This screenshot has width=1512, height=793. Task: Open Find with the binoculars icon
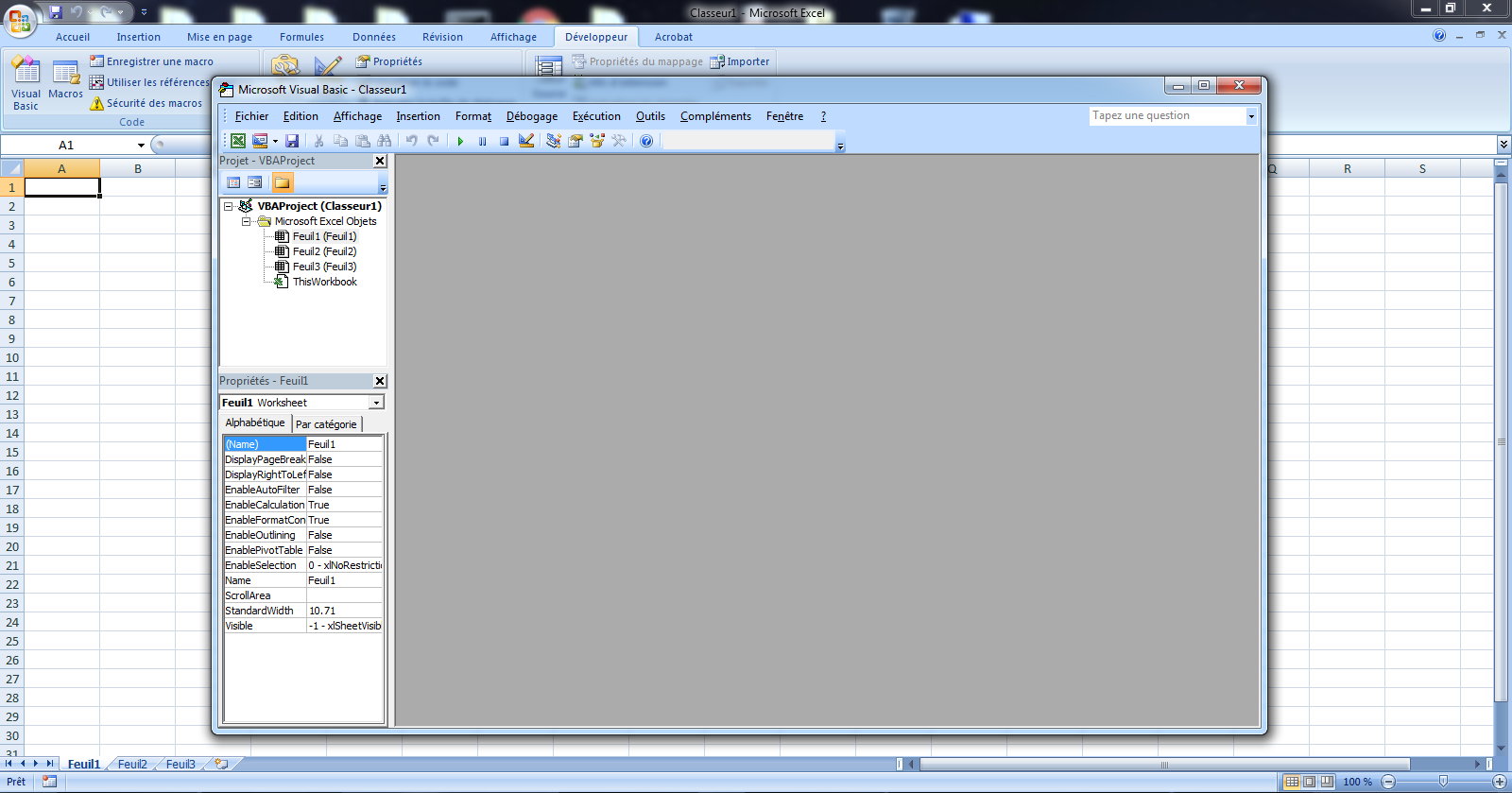(x=384, y=141)
